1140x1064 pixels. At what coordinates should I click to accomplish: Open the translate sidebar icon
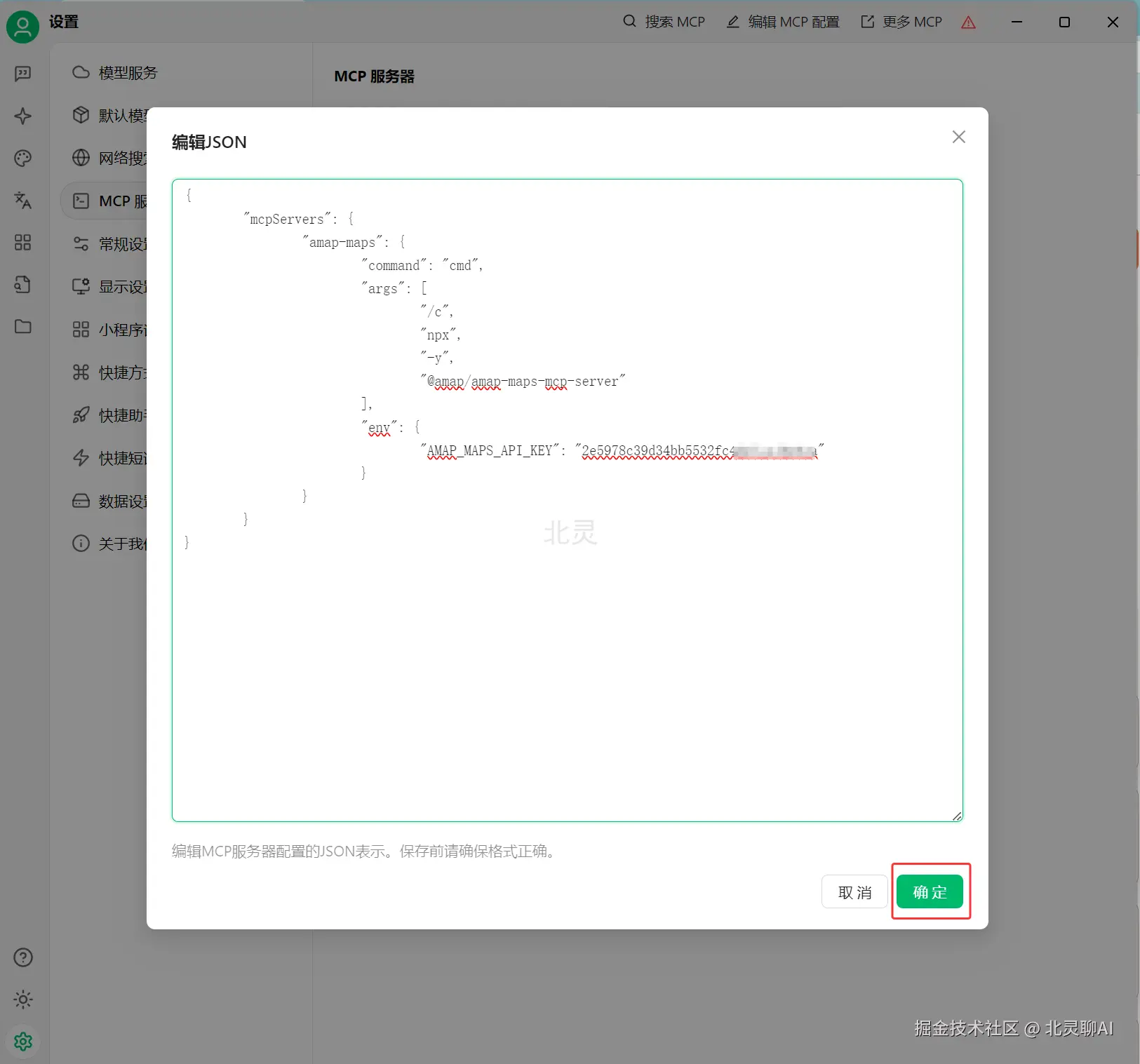(23, 201)
